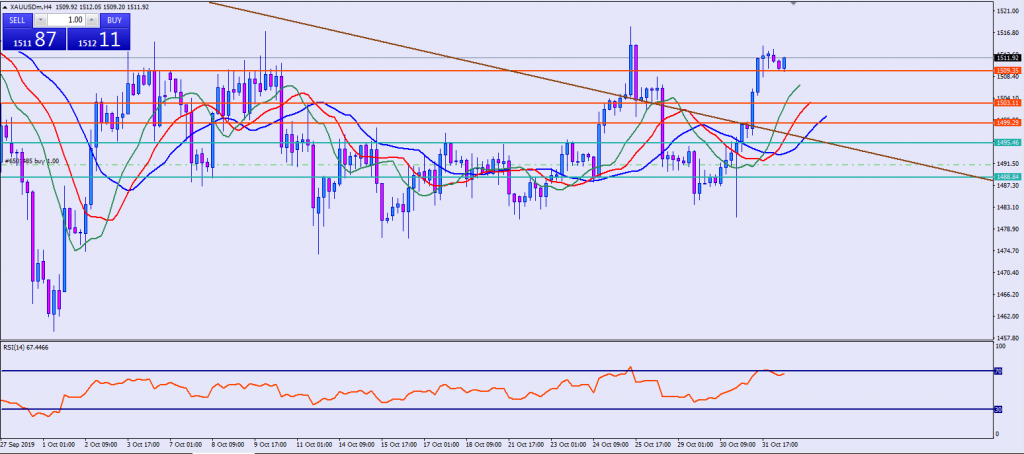This screenshot has height=454, width=1024.
Task: Click the 1495.46 teal level price tag
Action: 1007,142
